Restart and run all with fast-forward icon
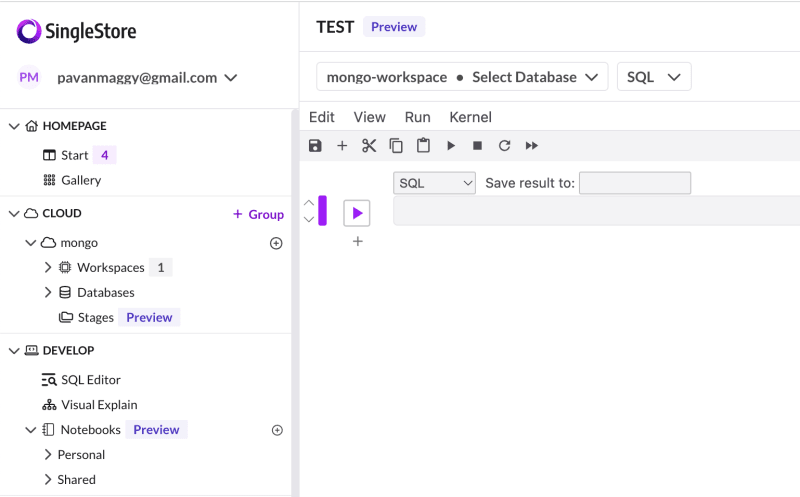 point(532,146)
